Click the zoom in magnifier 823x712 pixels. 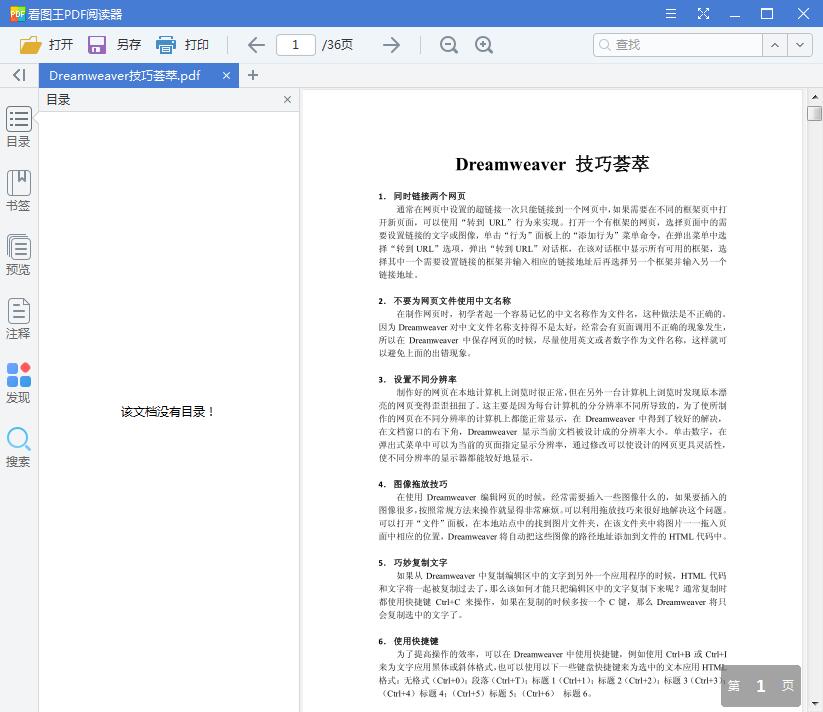(484, 45)
